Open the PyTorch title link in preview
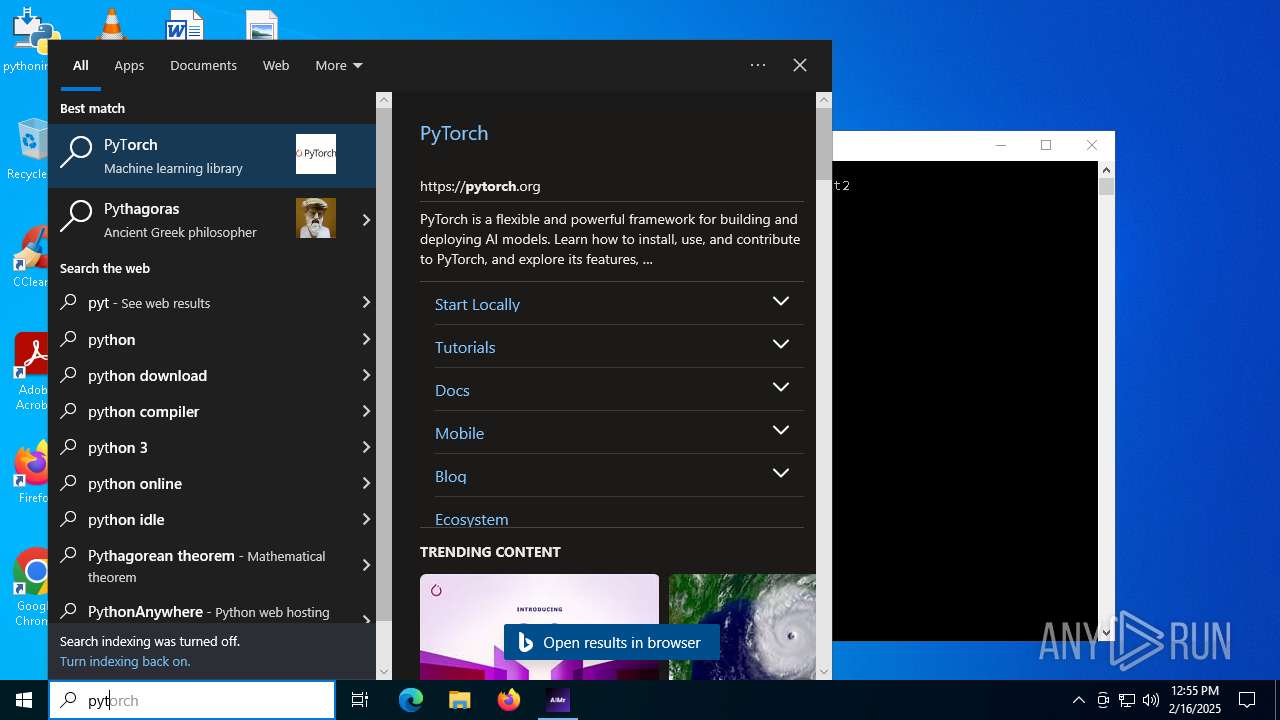The image size is (1280, 720). pyautogui.click(x=454, y=133)
